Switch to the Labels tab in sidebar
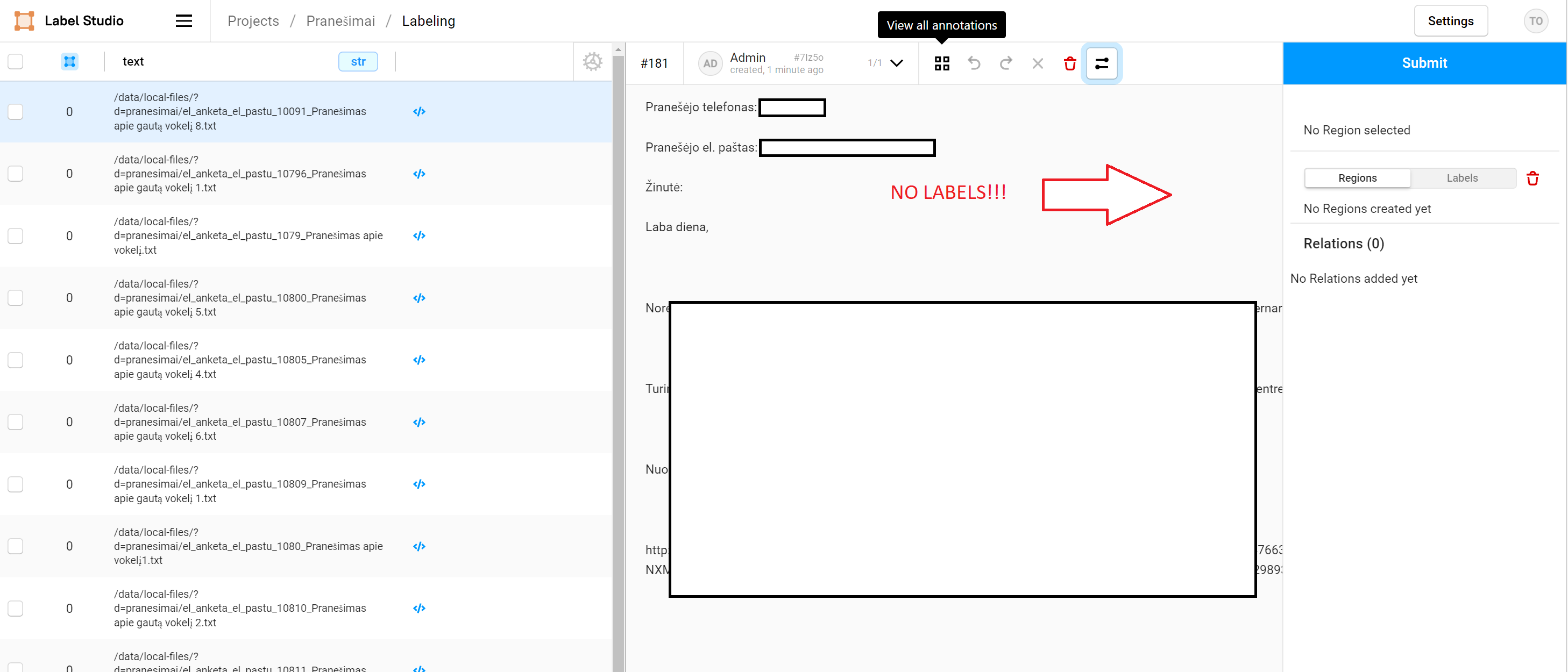The width and height of the screenshot is (1568, 672). coord(1463,177)
